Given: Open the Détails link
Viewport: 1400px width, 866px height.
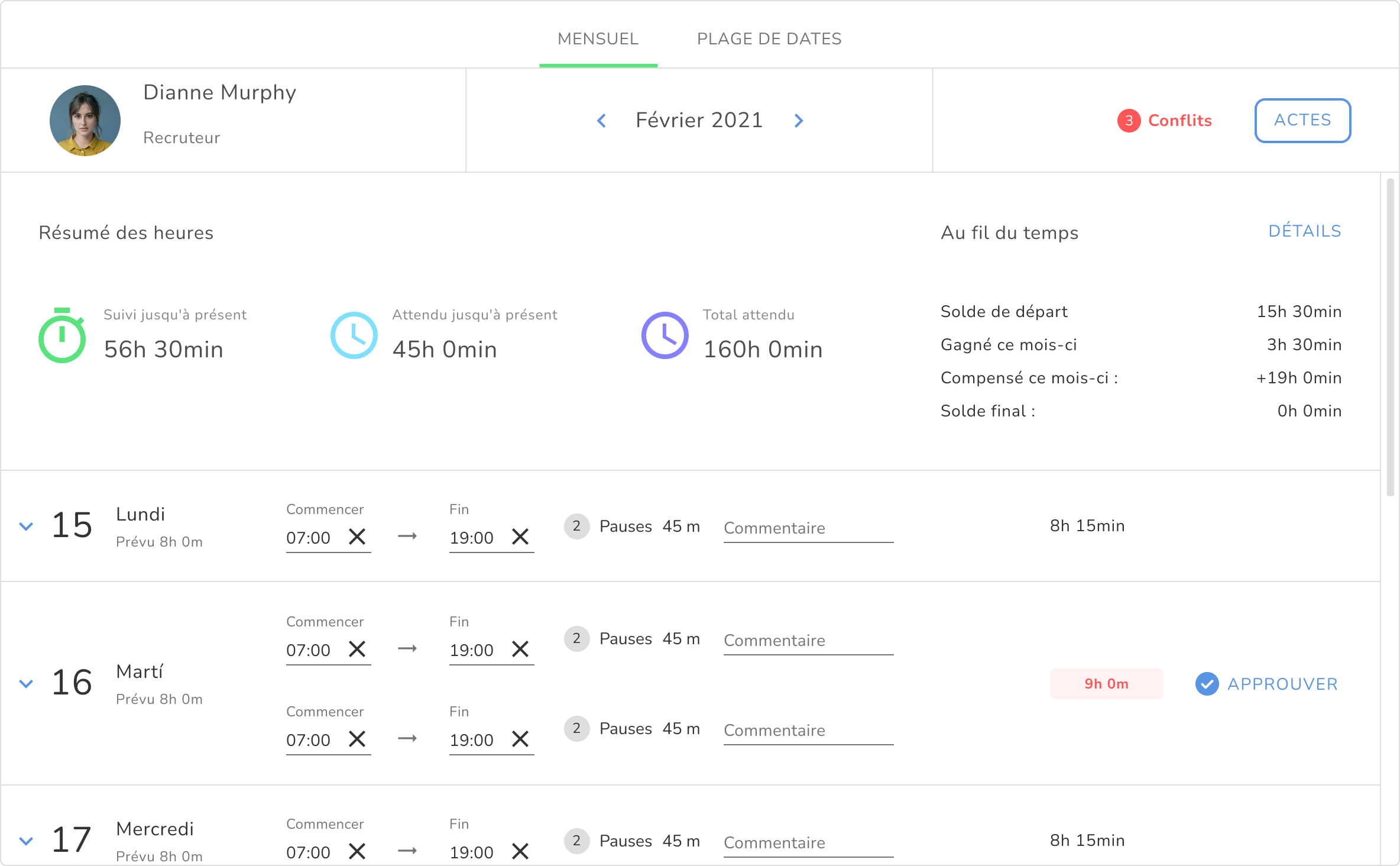Looking at the screenshot, I should pyautogui.click(x=1304, y=231).
